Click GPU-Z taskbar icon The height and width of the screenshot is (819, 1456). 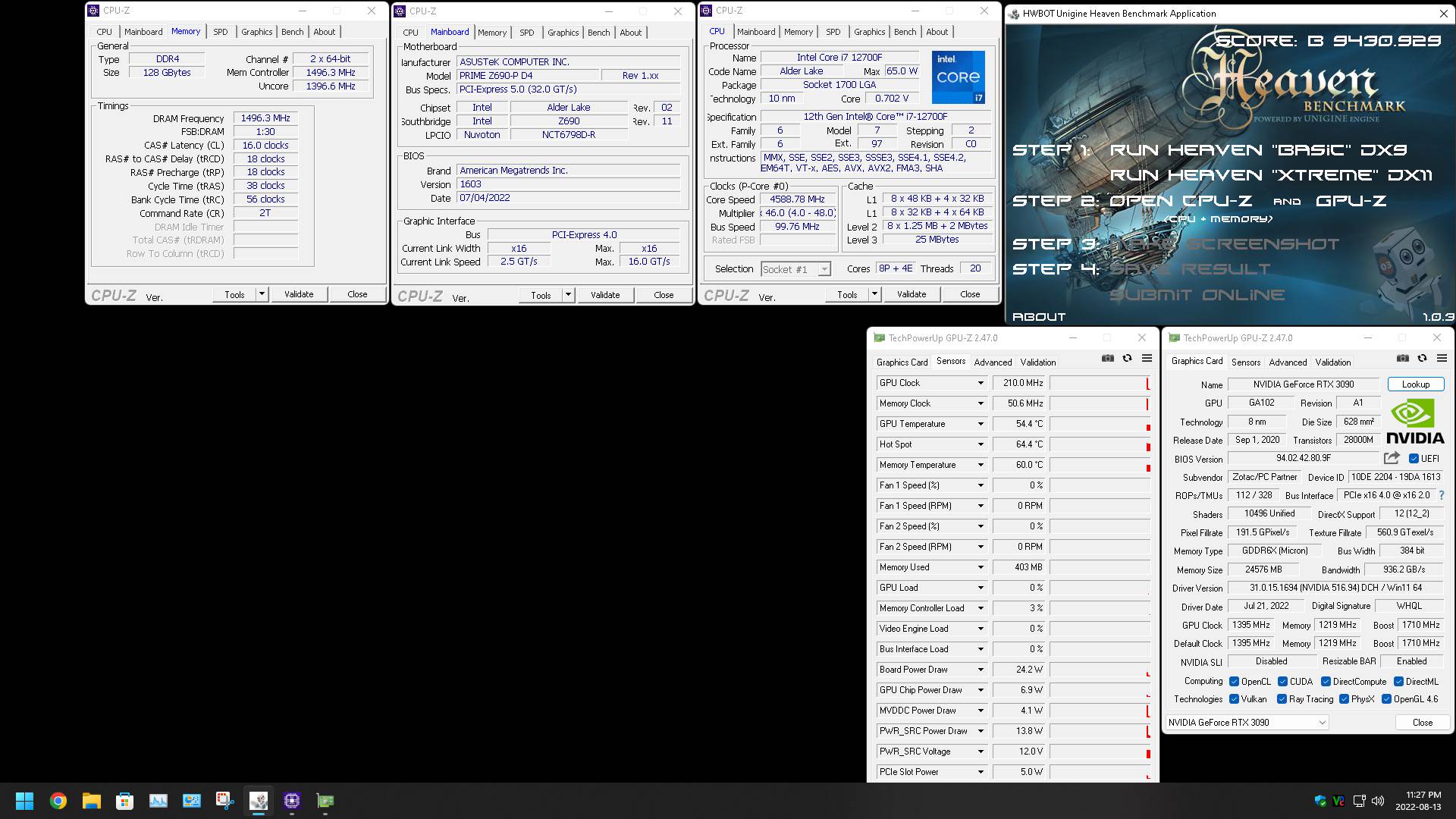click(x=325, y=801)
